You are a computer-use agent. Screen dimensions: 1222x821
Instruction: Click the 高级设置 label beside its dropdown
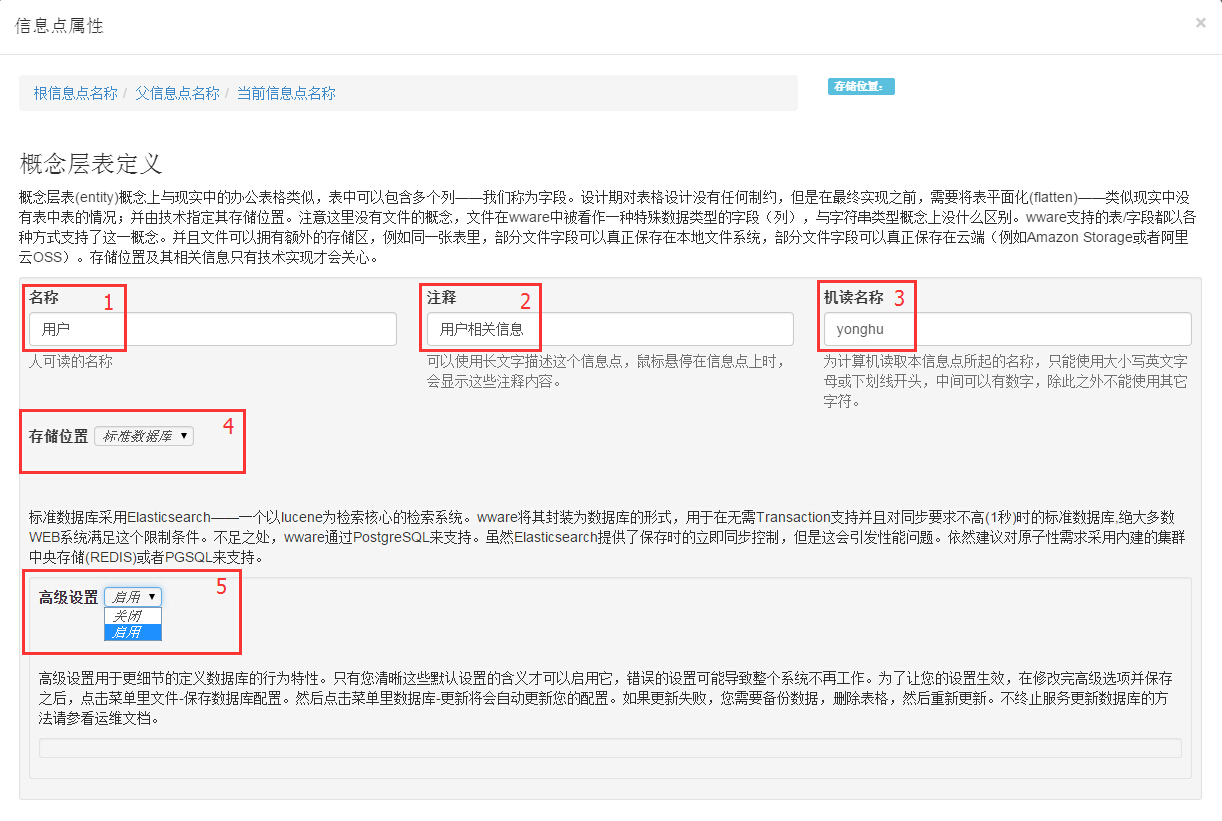point(68,597)
